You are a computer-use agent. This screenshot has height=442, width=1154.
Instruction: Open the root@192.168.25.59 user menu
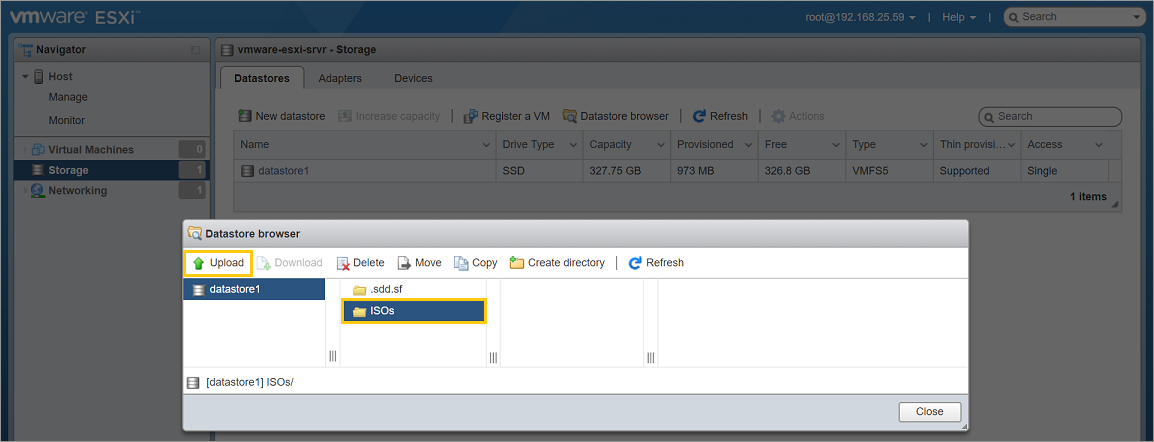pyautogui.click(x=860, y=17)
